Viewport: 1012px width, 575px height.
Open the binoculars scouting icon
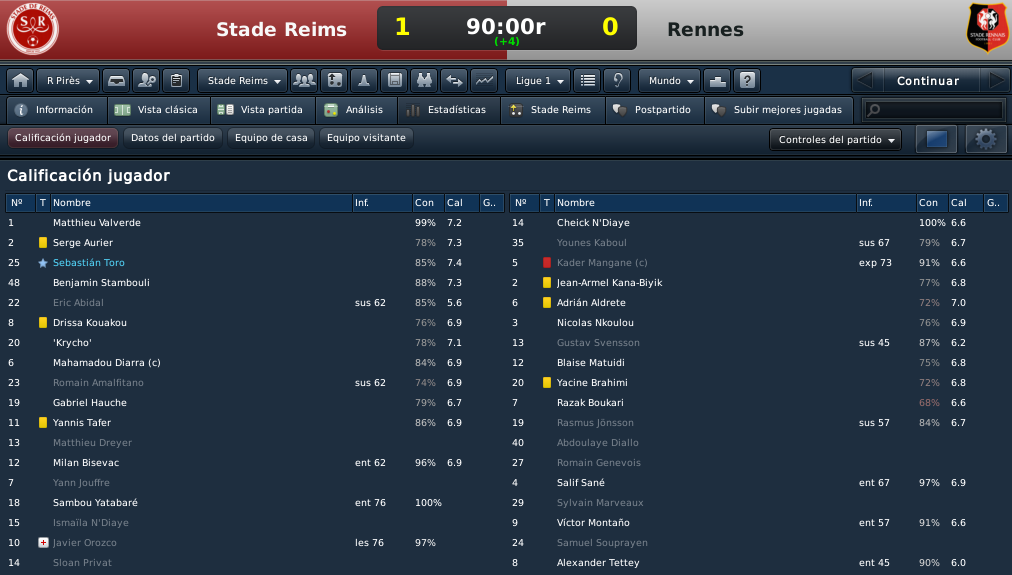tap(424, 81)
